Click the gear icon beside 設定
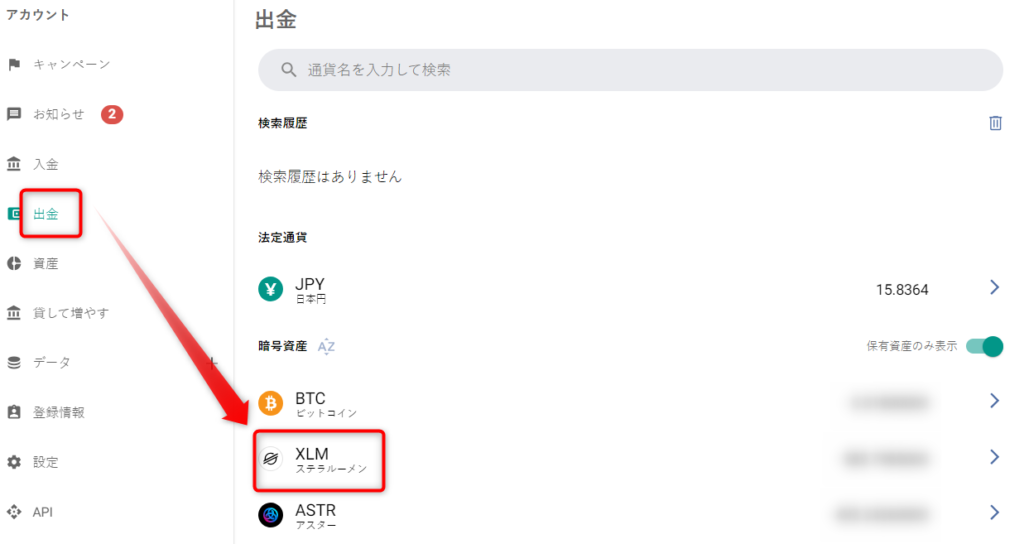This screenshot has height=544, width=1024. (14, 462)
